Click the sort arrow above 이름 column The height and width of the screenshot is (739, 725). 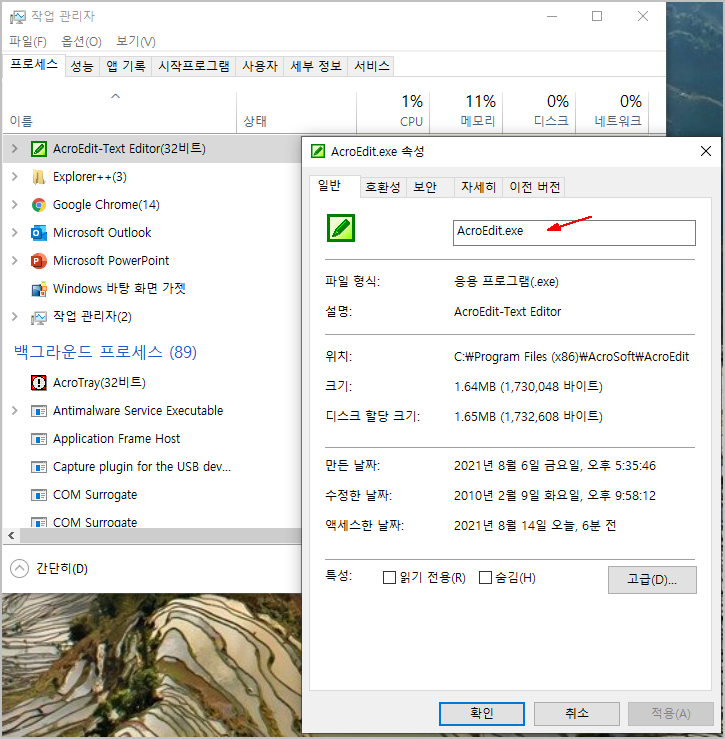tap(115, 96)
